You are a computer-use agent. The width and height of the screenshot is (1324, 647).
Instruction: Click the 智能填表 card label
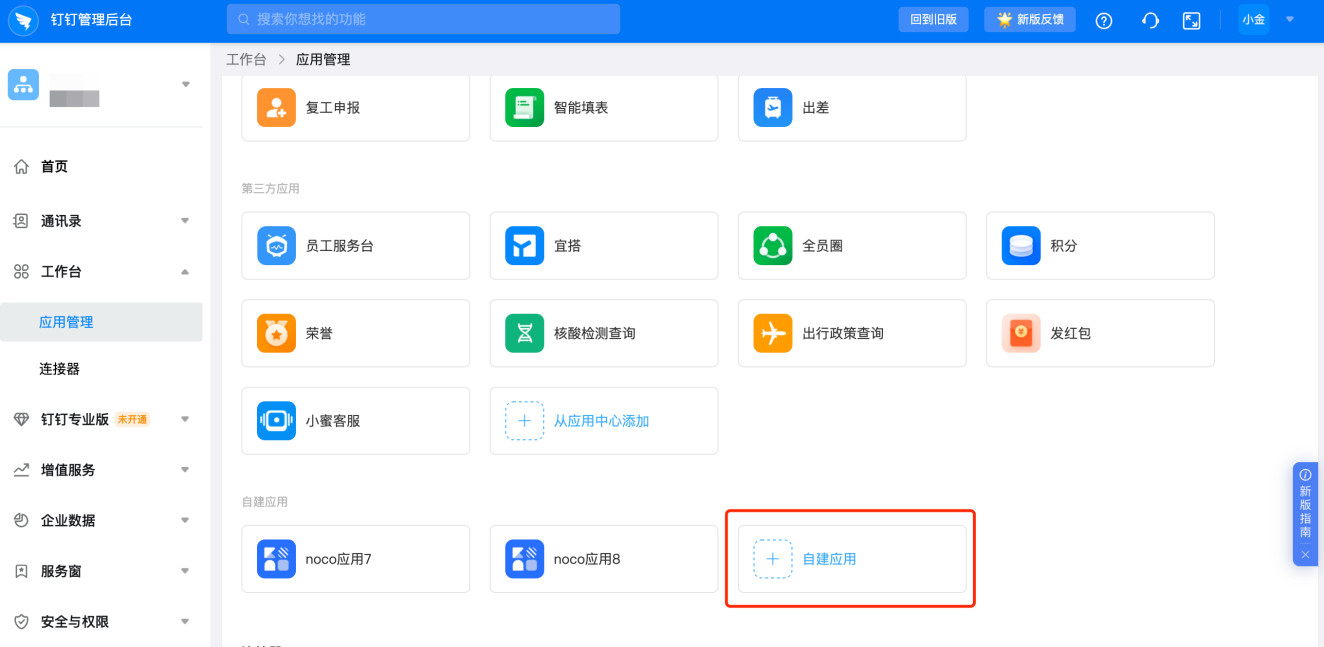[x=581, y=107]
